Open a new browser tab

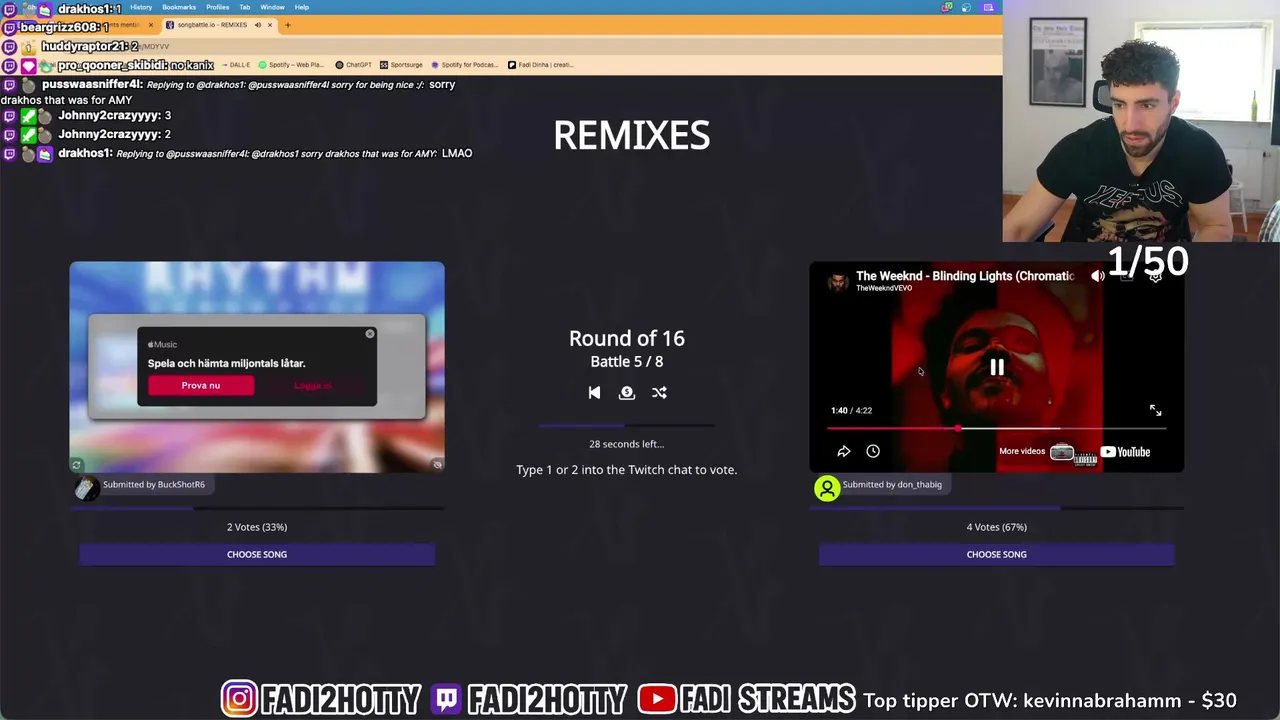click(x=287, y=25)
